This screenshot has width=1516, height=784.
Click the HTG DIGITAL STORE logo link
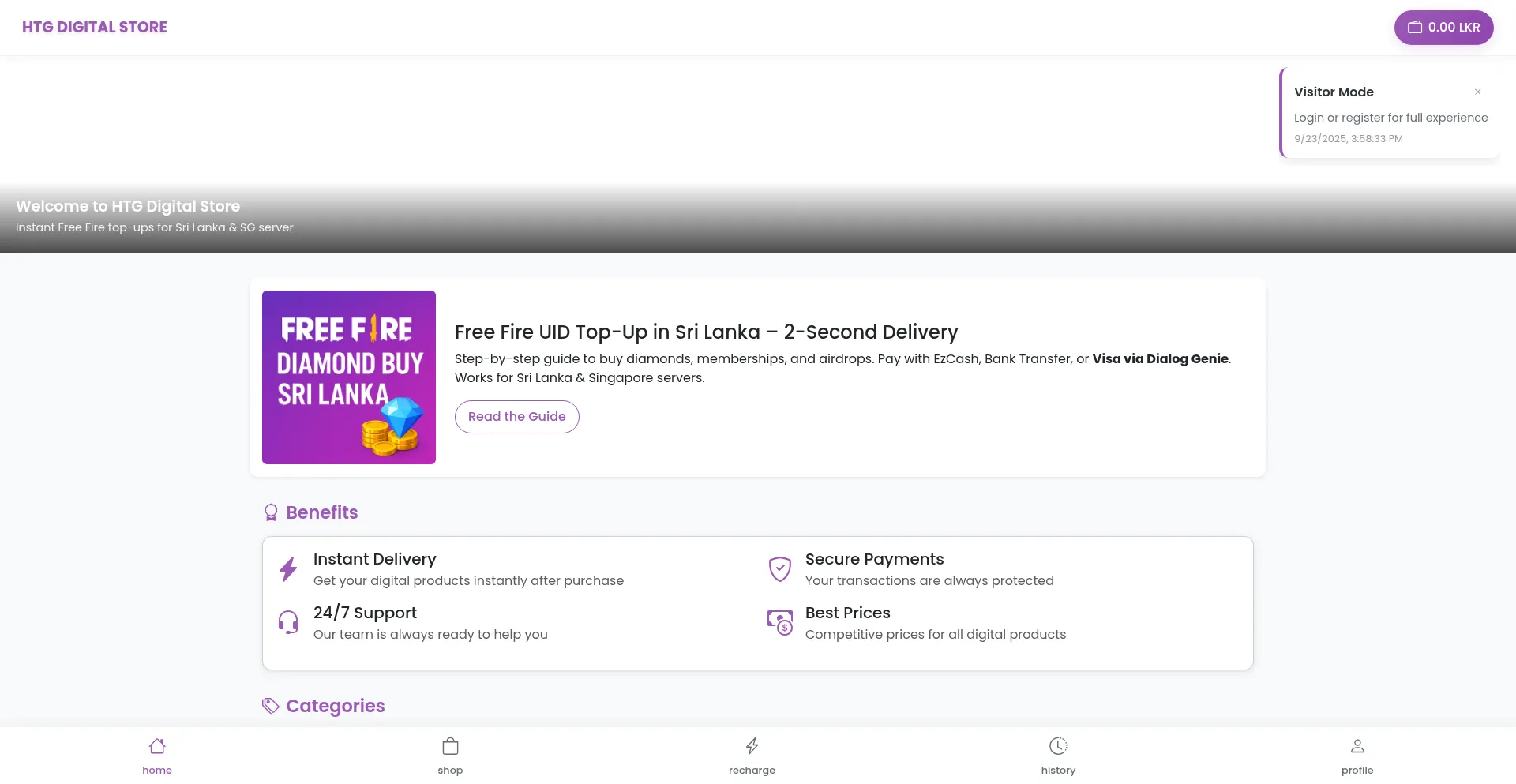95,28
